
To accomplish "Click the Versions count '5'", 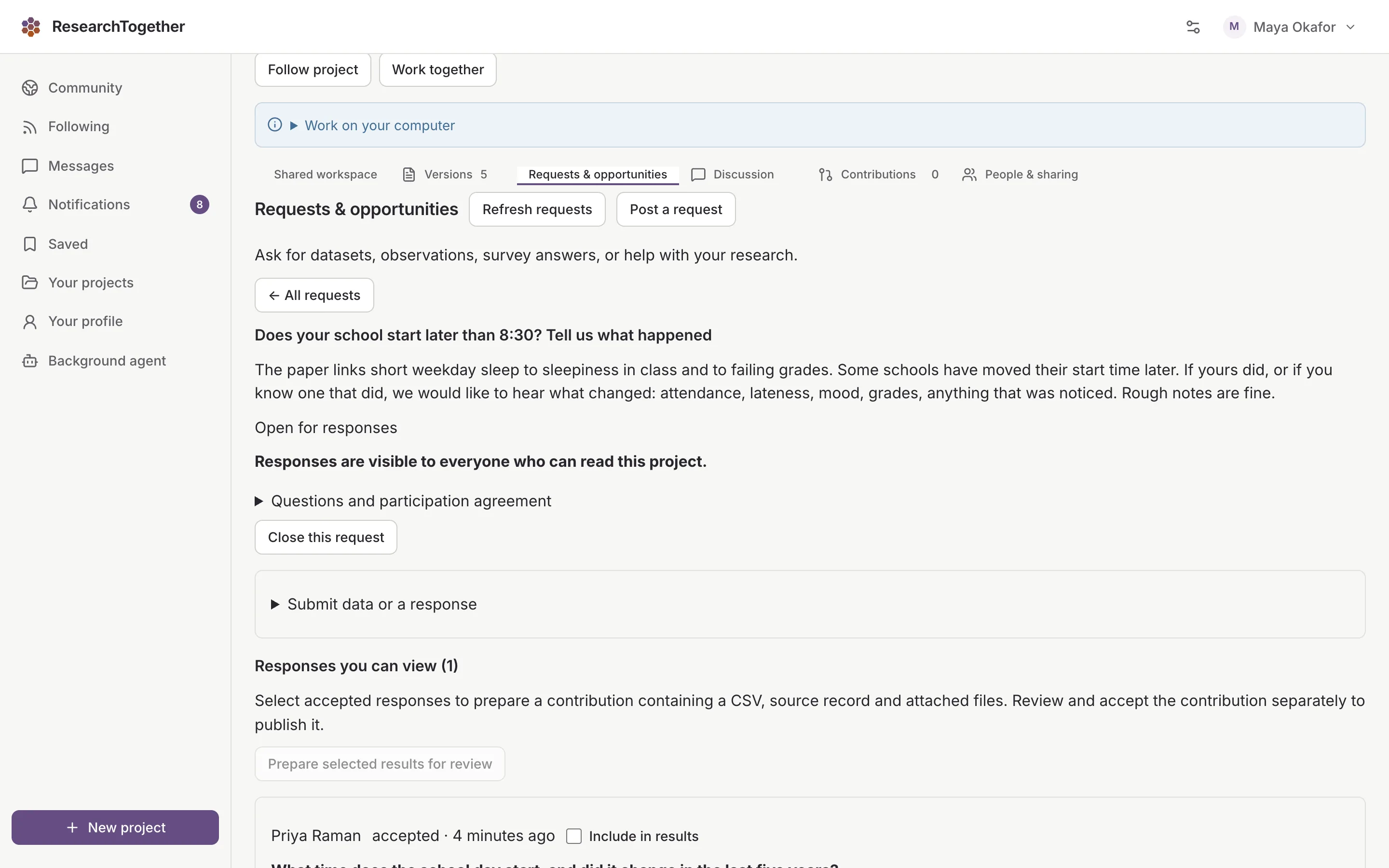I will pyautogui.click(x=484, y=175).
